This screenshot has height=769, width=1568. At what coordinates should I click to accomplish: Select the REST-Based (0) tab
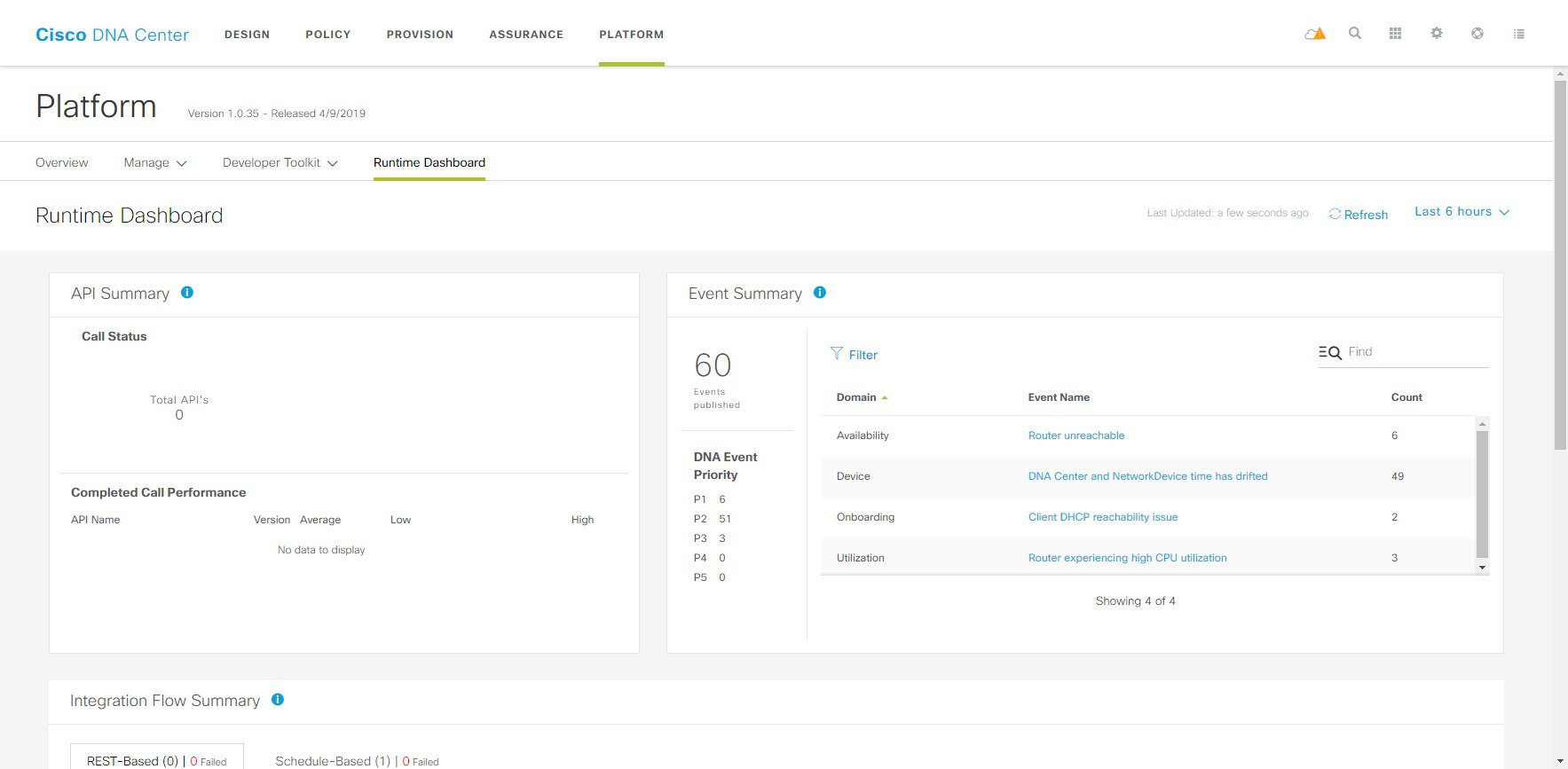pyautogui.click(x=157, y=760)
